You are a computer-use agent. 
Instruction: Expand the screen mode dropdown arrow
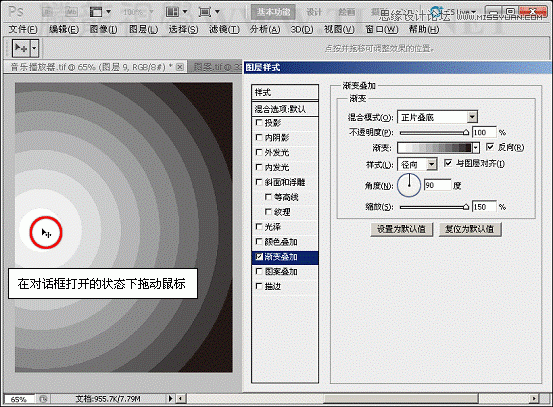click(x=217, y=12)
